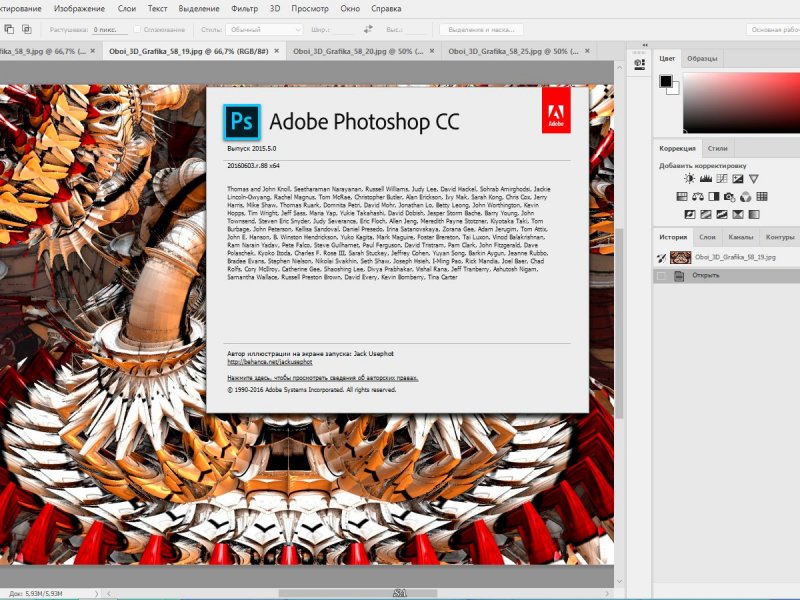Switch to the Контуры panel tab
The image size is (800, 600).
coord(780,237)
